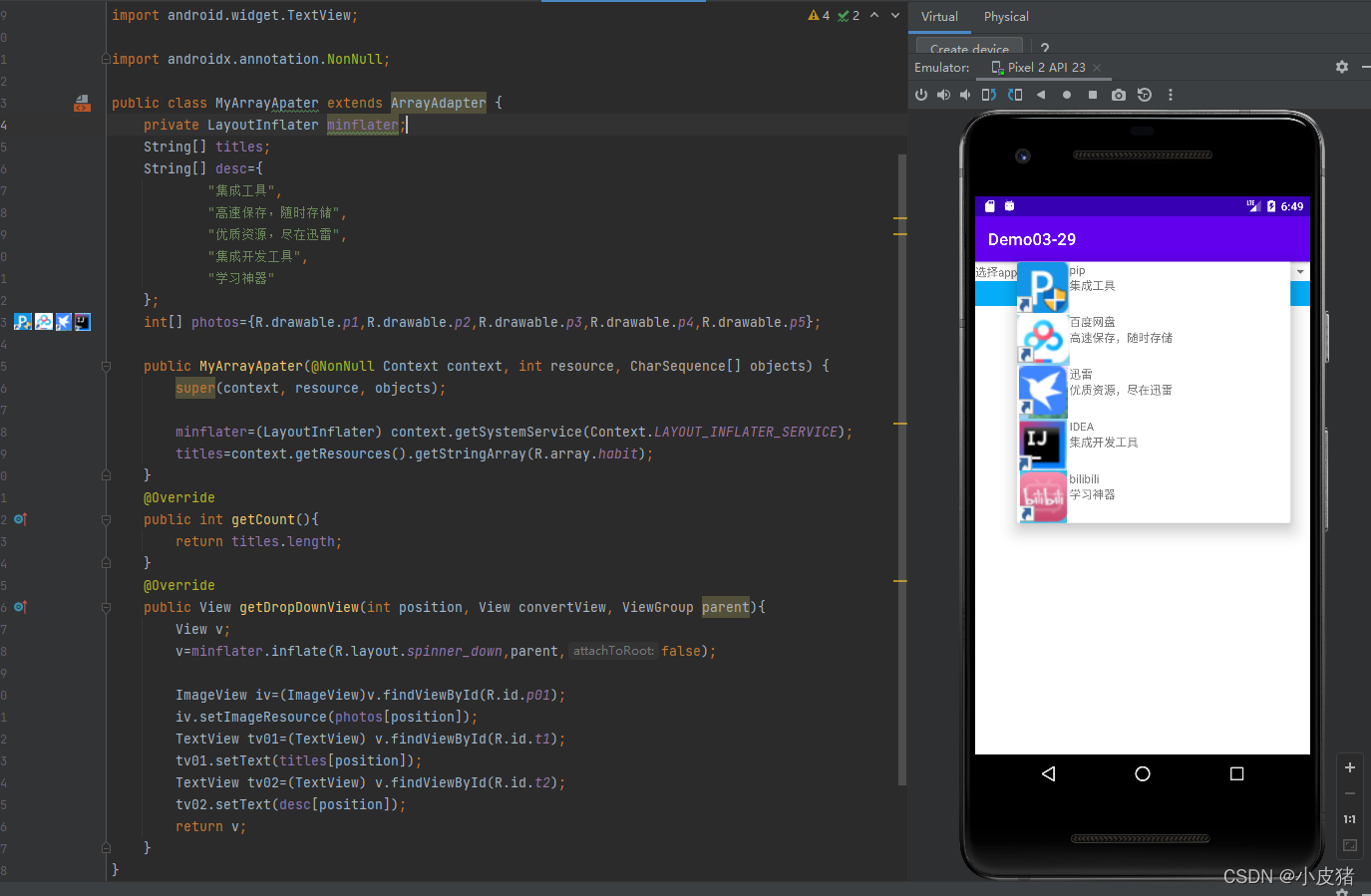
Task: Decrease the emulator volume
Action: (966, 95)
